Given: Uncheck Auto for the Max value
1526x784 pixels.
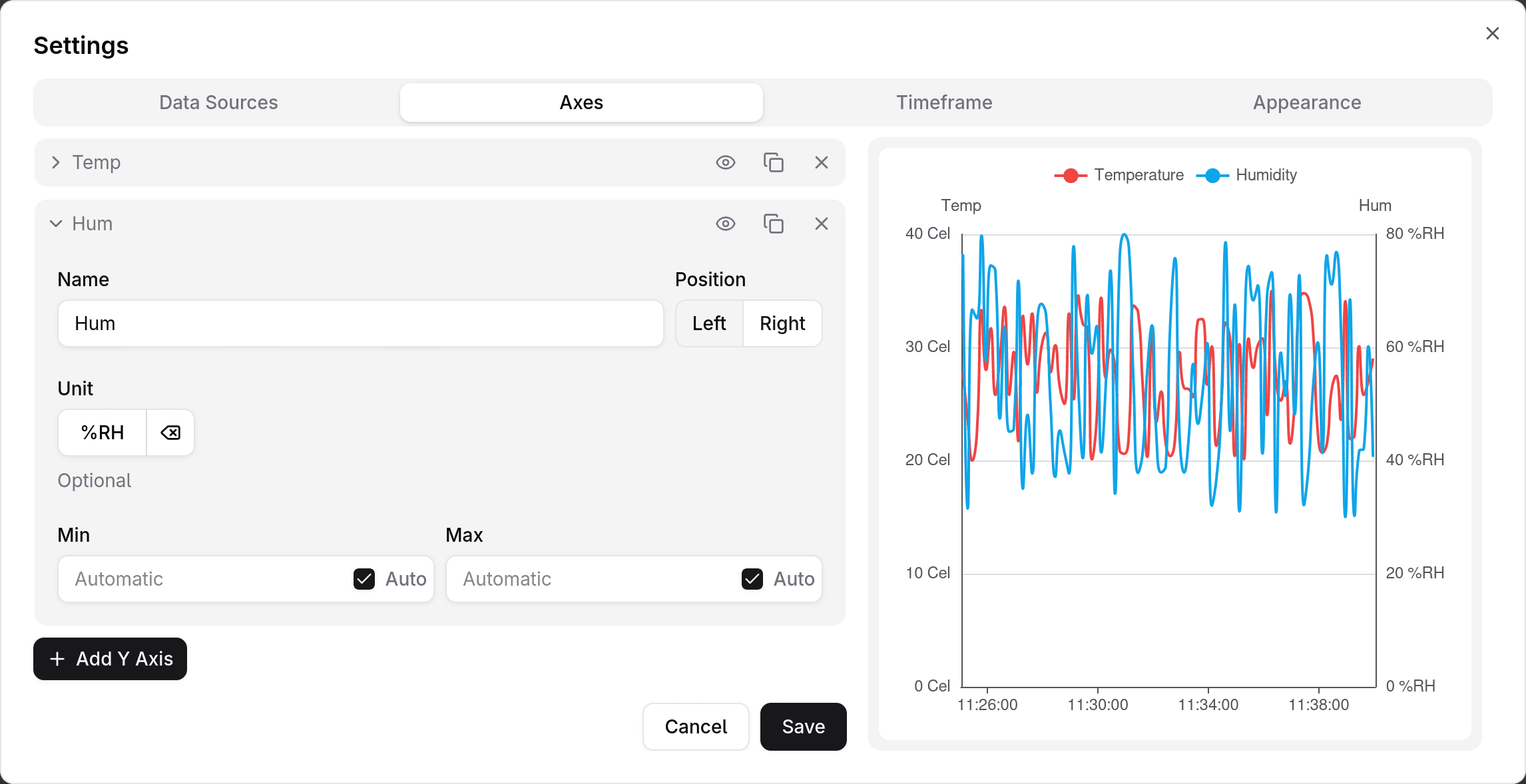Looking at the screenshot, I should tap(752, 579).
